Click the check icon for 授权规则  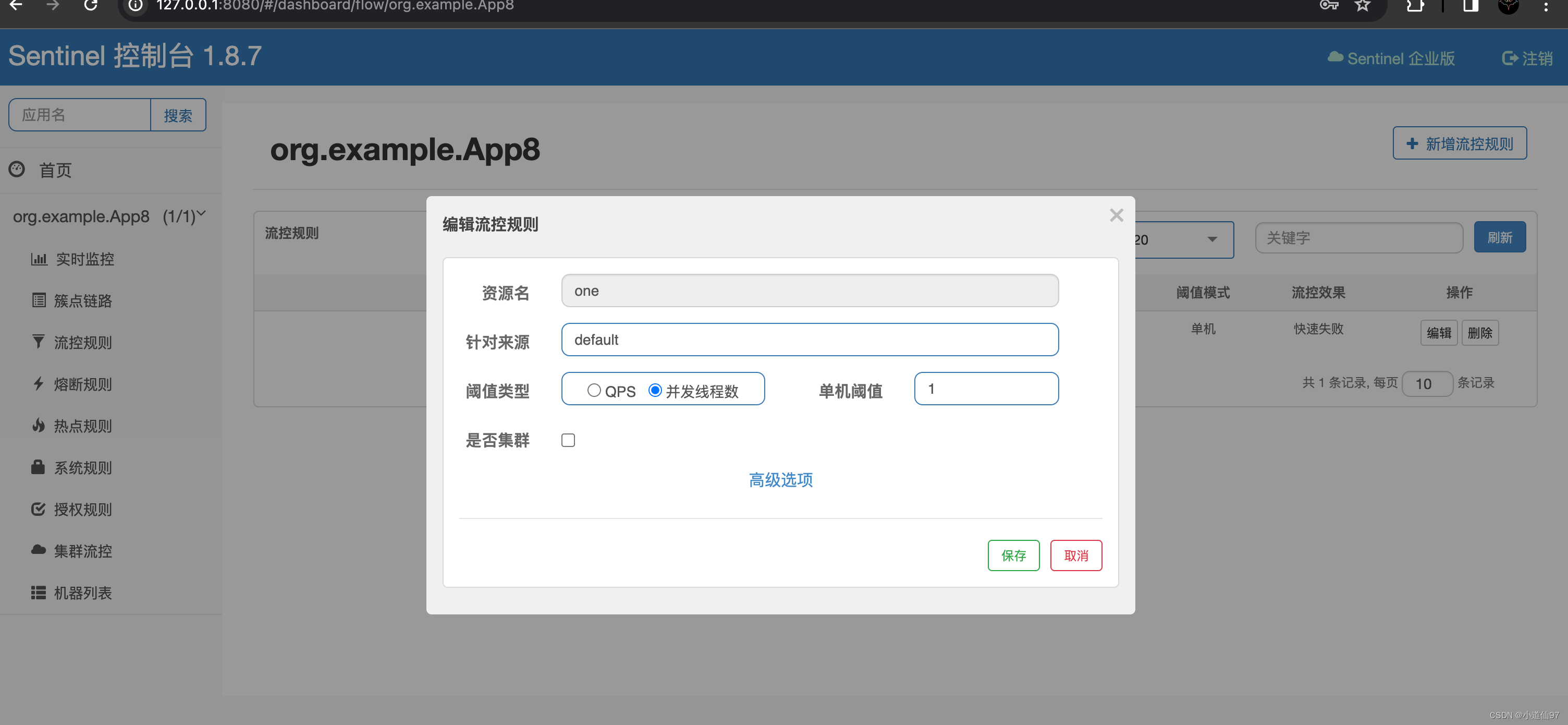(x=39, y=509)
